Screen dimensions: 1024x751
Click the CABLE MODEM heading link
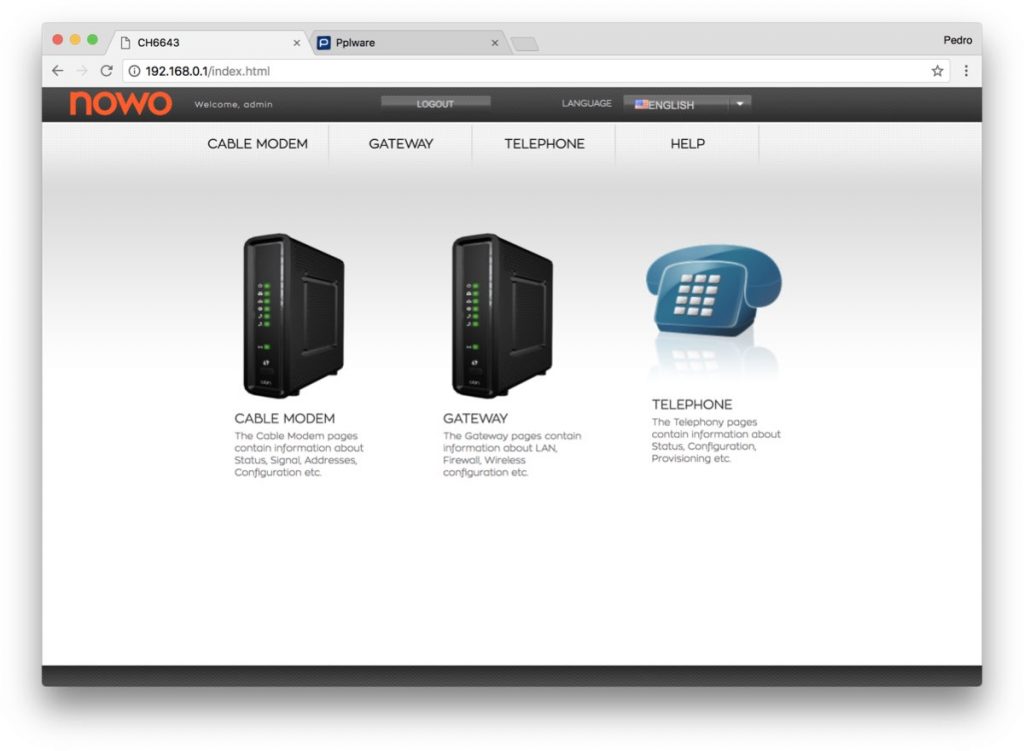click(284, 418)
